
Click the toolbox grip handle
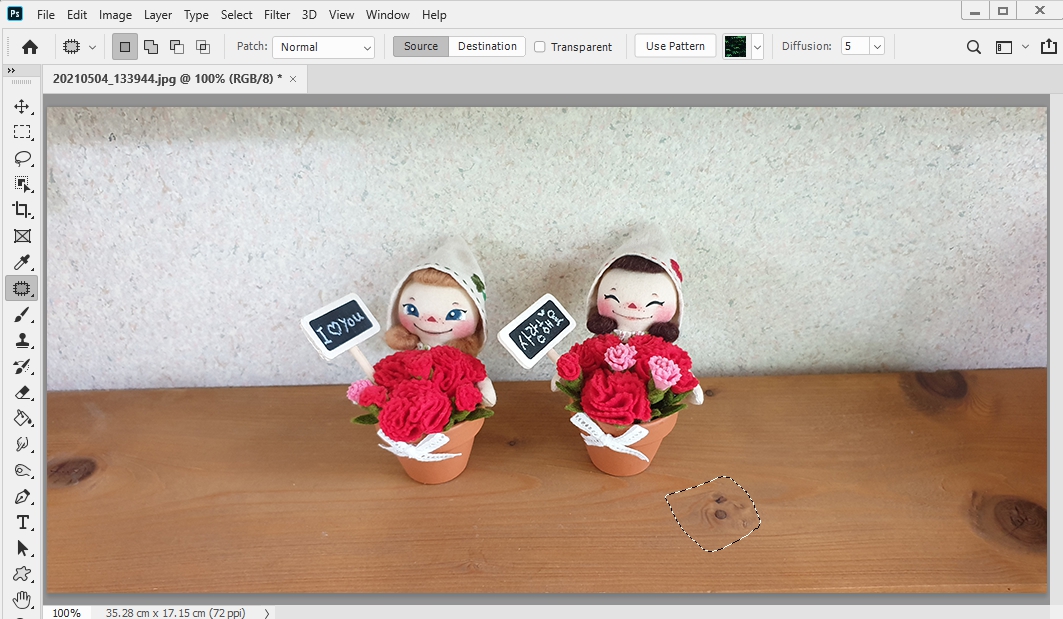tap(22, 82)
